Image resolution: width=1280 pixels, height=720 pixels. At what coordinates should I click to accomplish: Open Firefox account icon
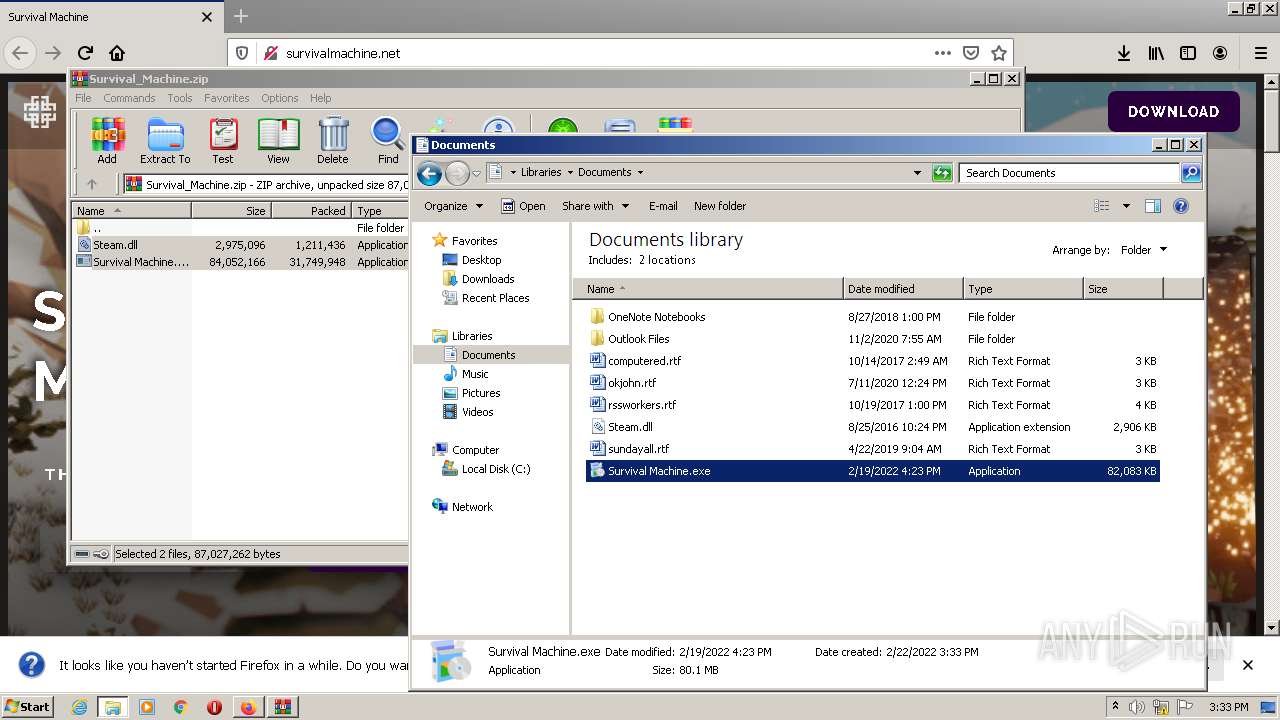click(x=1220, y=53)
